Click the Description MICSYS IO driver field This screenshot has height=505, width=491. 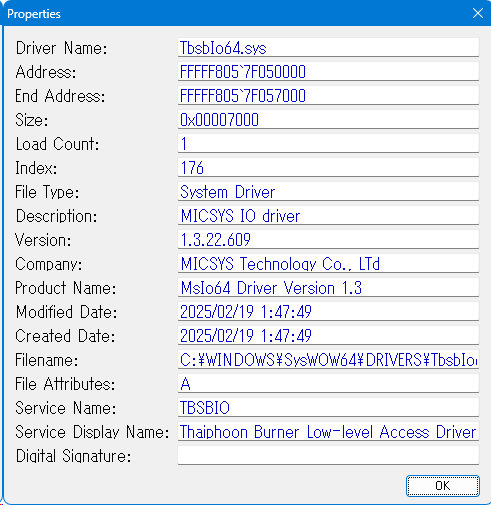pyautogui.click(x=328, y=215)
